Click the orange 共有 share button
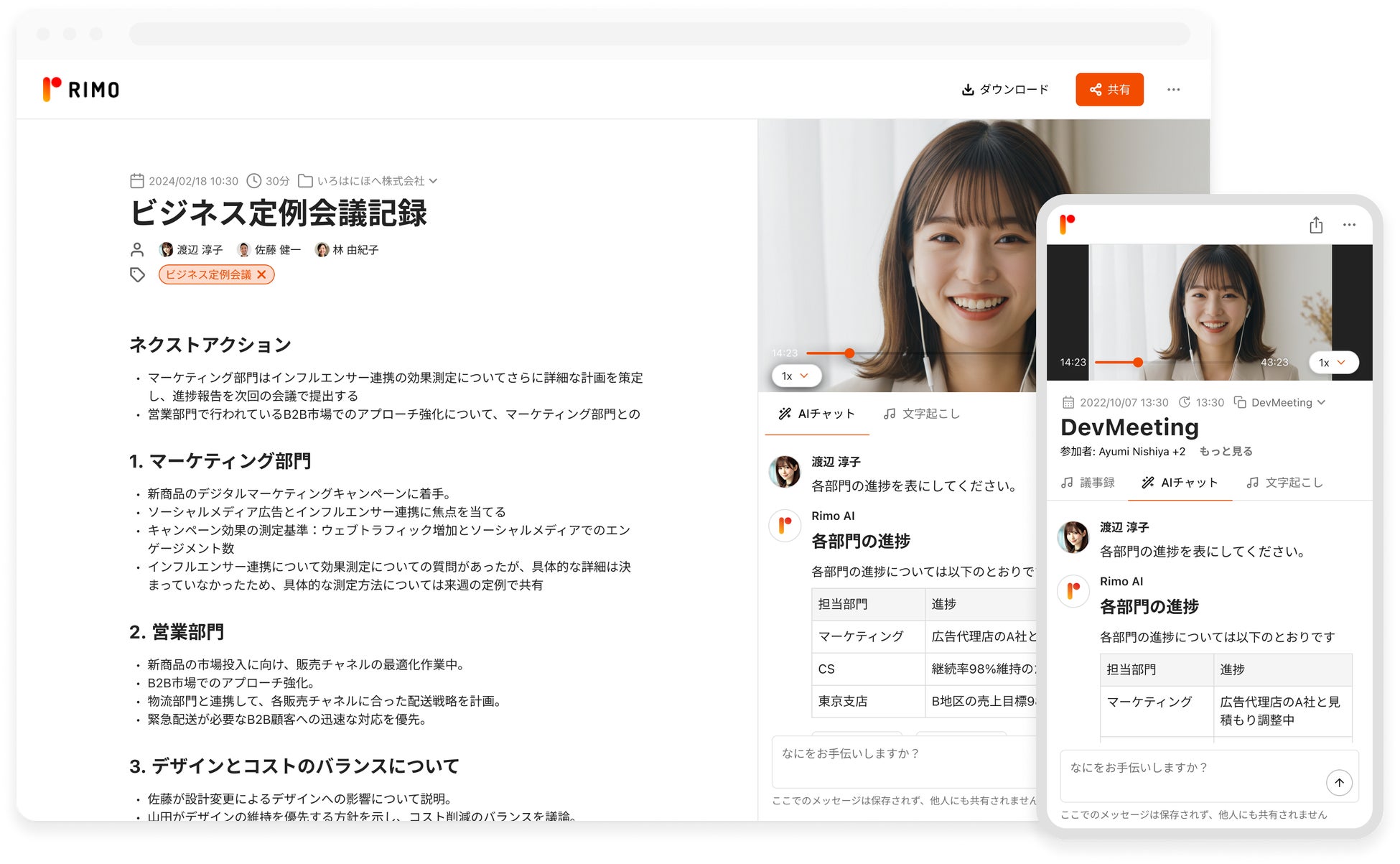 (1109, 90)
